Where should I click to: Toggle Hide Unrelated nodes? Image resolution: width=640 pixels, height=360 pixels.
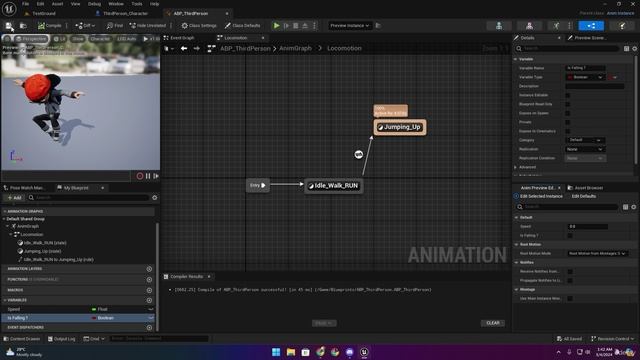[148, 26]
